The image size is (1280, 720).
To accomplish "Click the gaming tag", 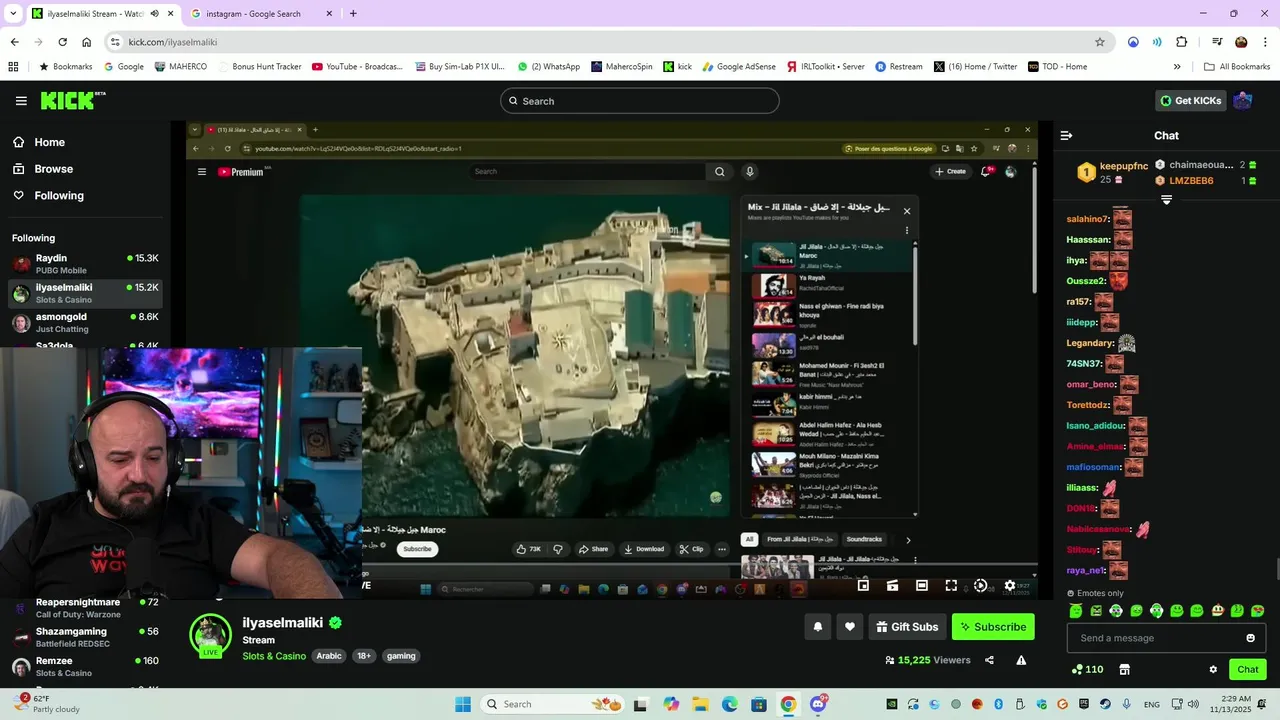I will [x=401, y=656].
